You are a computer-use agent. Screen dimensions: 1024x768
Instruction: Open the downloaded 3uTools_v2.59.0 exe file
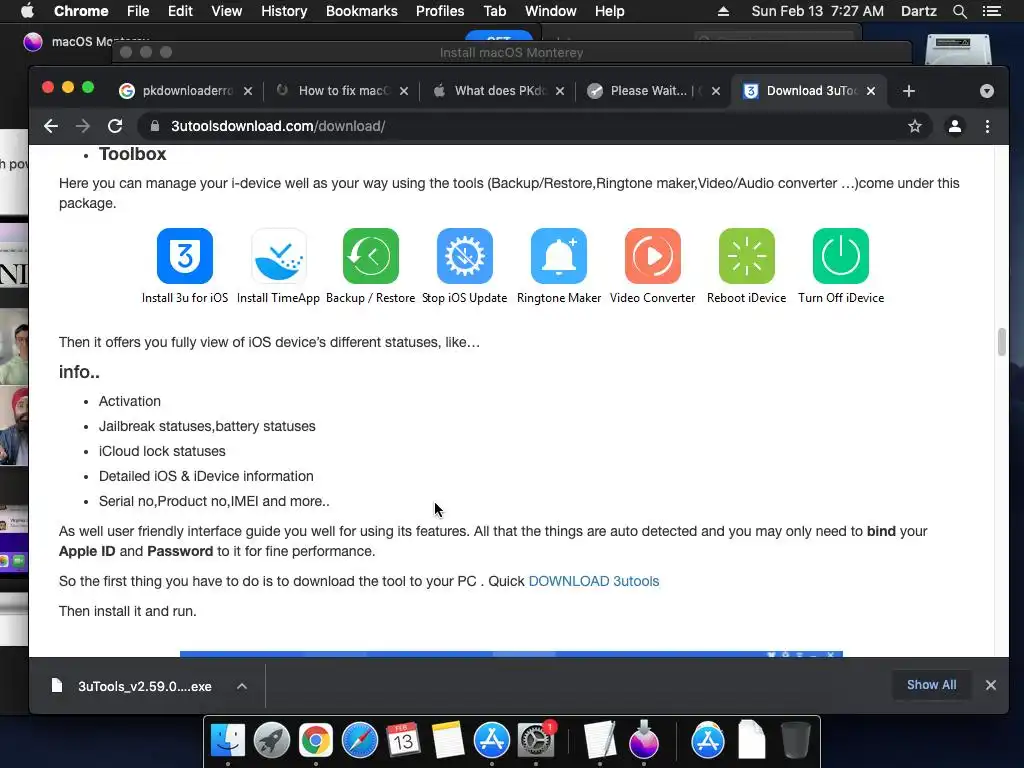point(132,686)
